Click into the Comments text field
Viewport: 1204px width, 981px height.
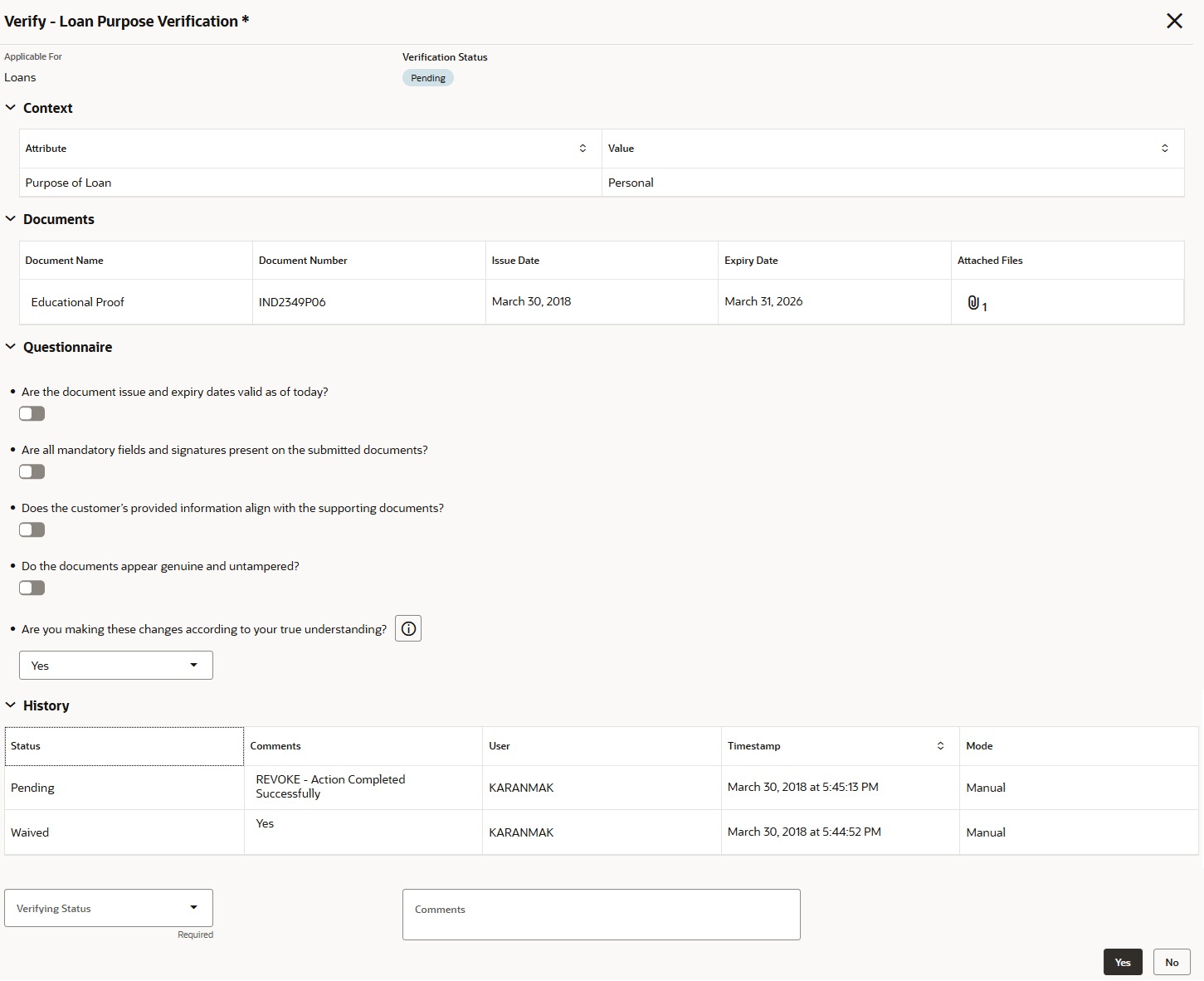coord(601,915)
